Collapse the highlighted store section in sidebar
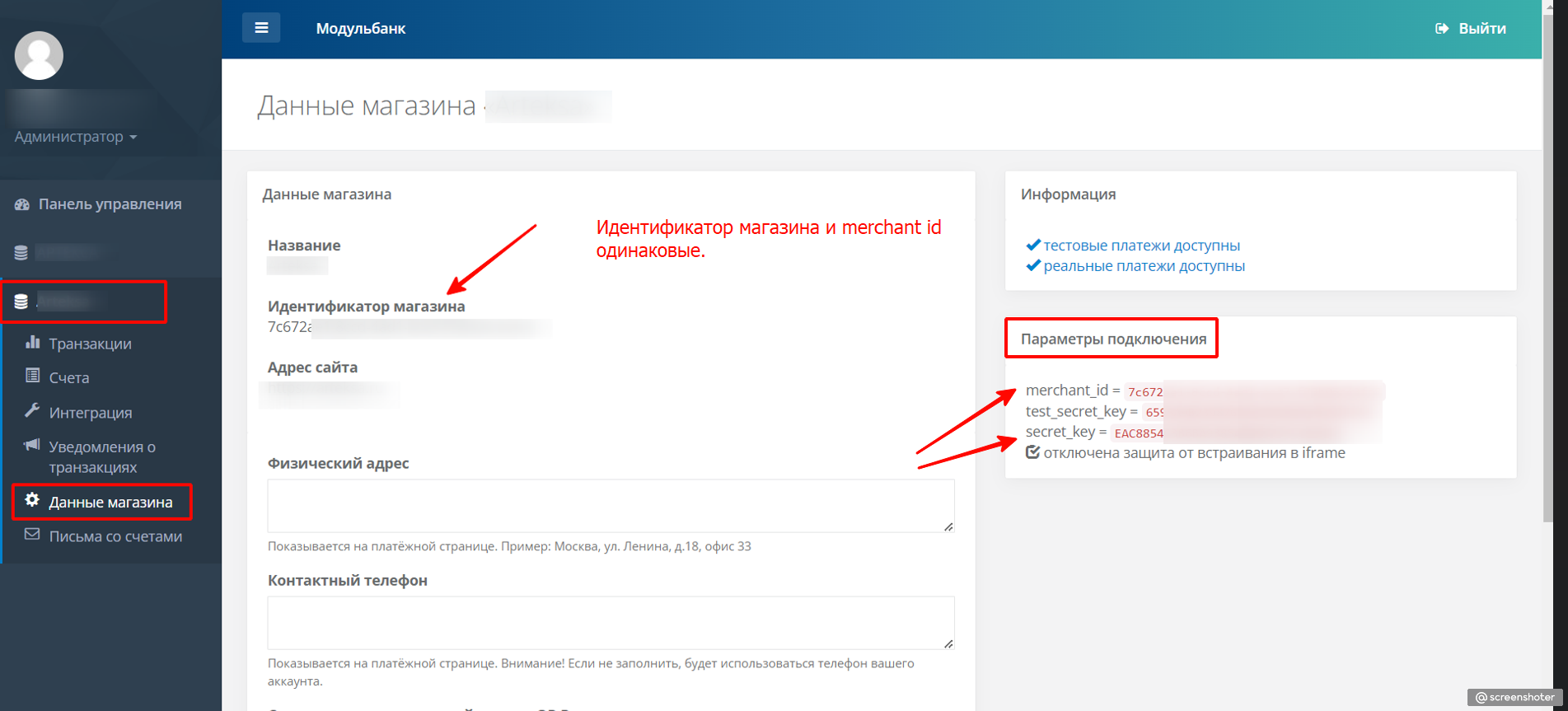Screen dimensions: 1568x711 tap(84, 302)
